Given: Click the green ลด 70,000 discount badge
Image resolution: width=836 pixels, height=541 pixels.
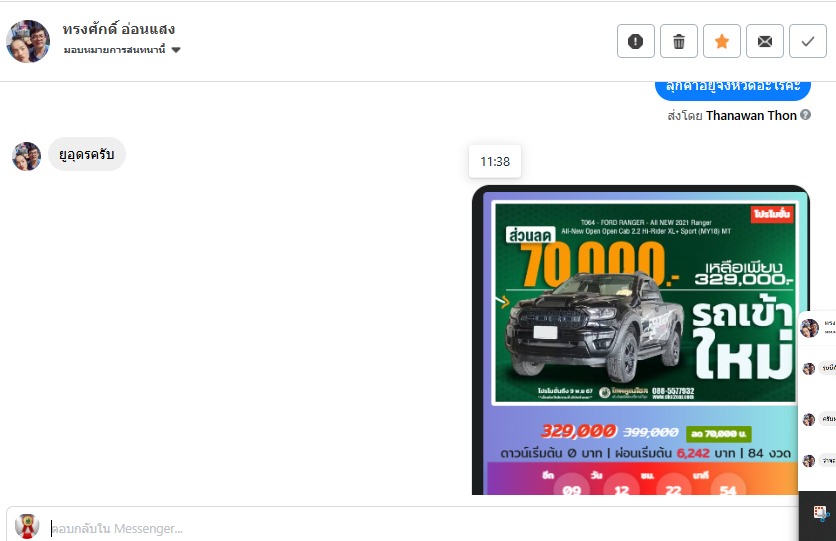Looking at the screenshot, I should [x=719, y=434].
